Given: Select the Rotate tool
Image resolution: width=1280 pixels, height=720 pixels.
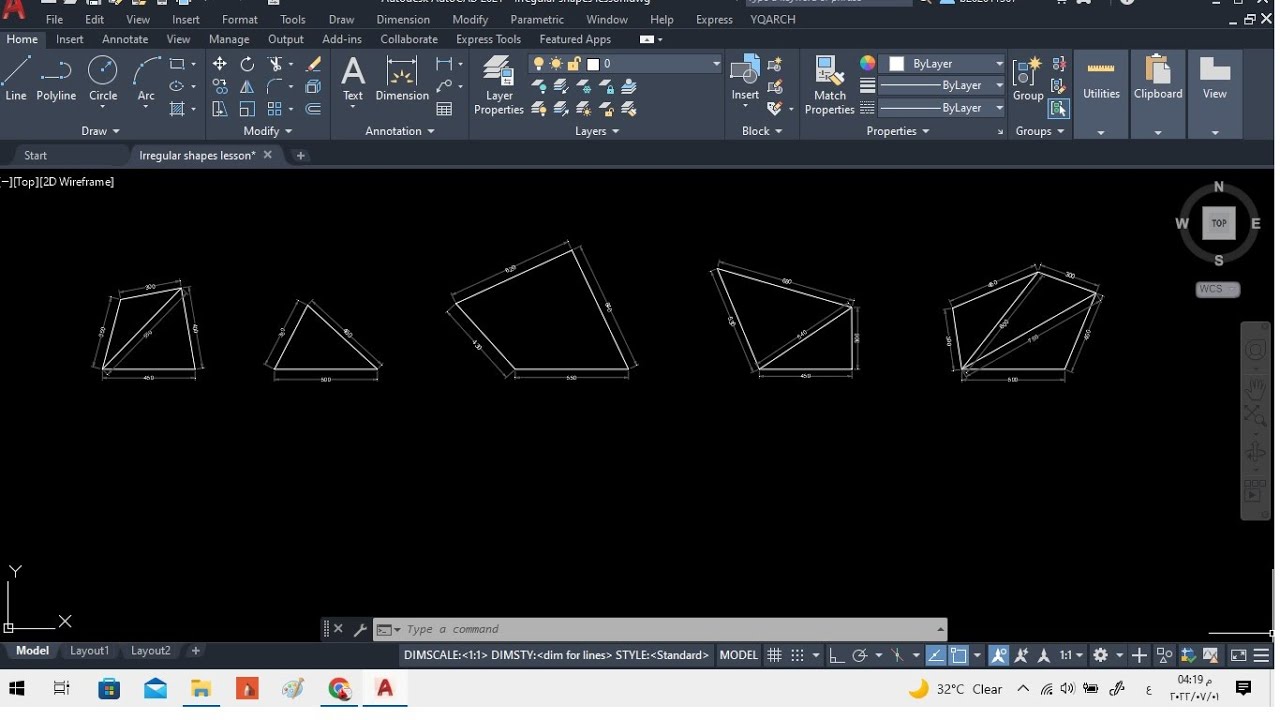Looking at the screenshot, I should coord(247,64).
